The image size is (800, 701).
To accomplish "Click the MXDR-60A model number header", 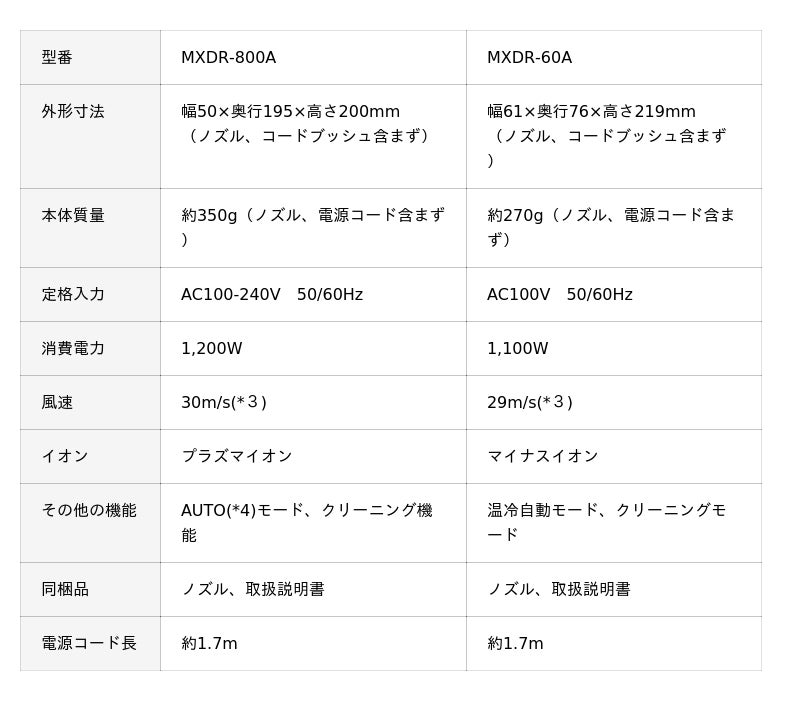I will click(x=529, y=58).
